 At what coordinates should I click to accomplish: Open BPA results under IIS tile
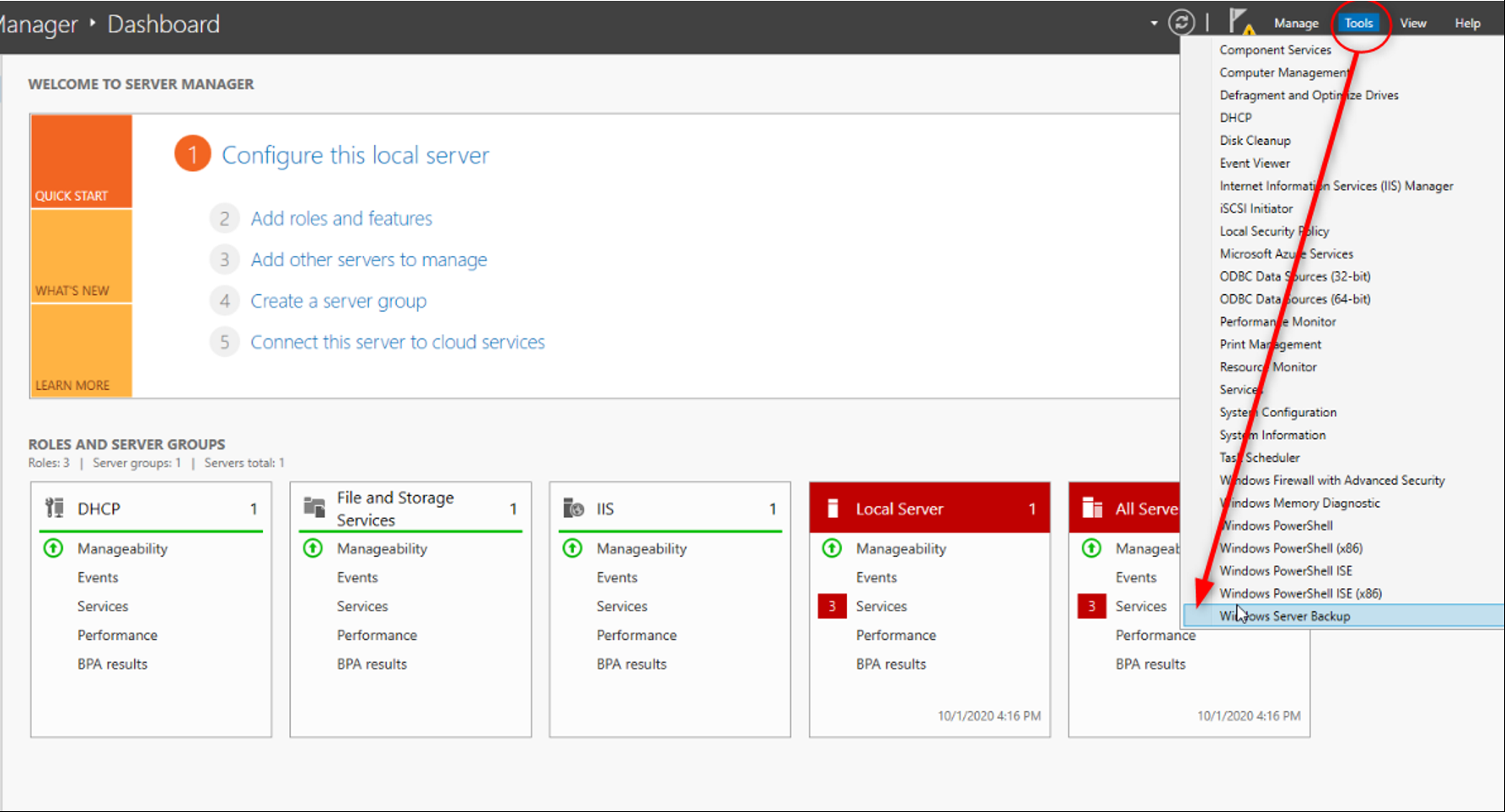click(x=631, y=664)
